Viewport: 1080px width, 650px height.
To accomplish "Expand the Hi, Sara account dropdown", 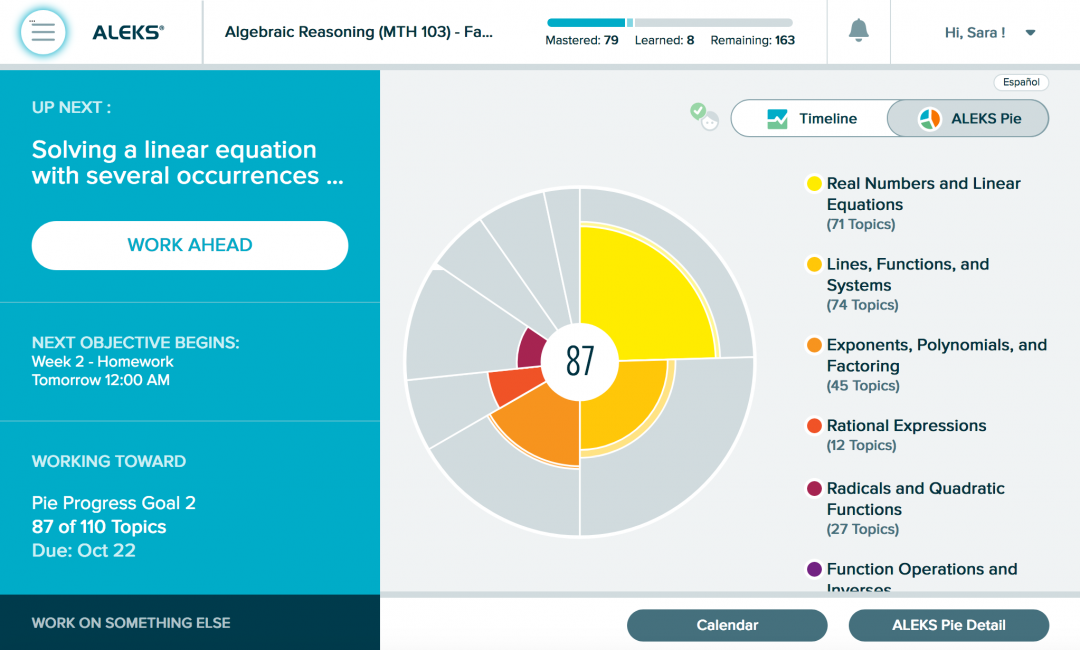I will pyautogui.click(x=1030, y=33).
